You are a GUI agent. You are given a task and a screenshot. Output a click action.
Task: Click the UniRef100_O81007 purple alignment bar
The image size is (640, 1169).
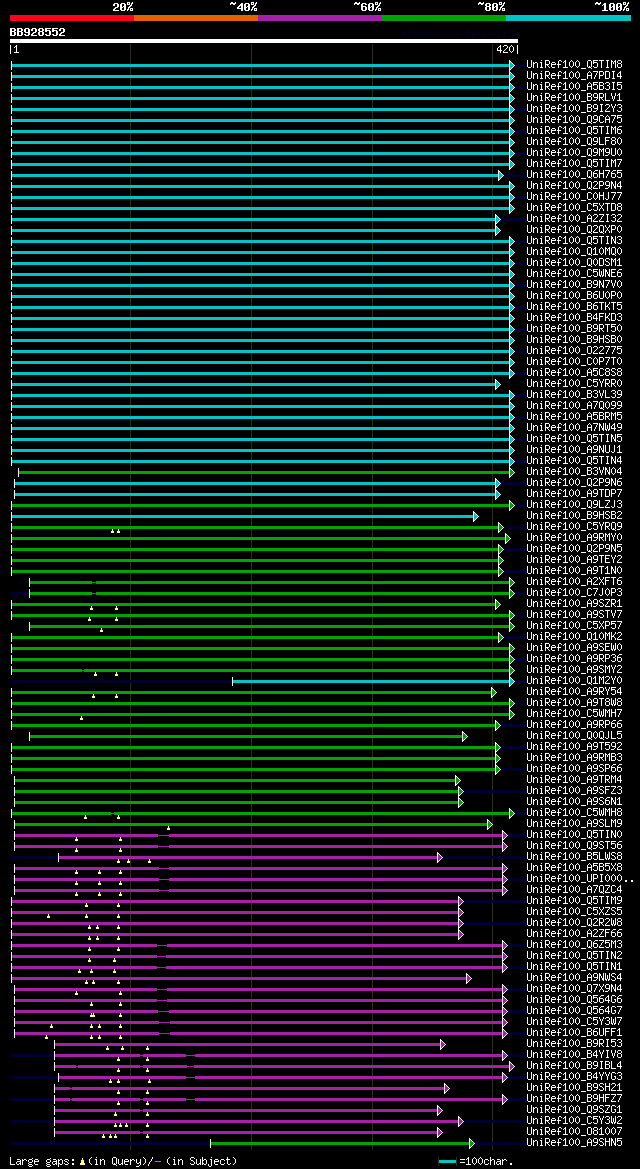coord(247,1132)
